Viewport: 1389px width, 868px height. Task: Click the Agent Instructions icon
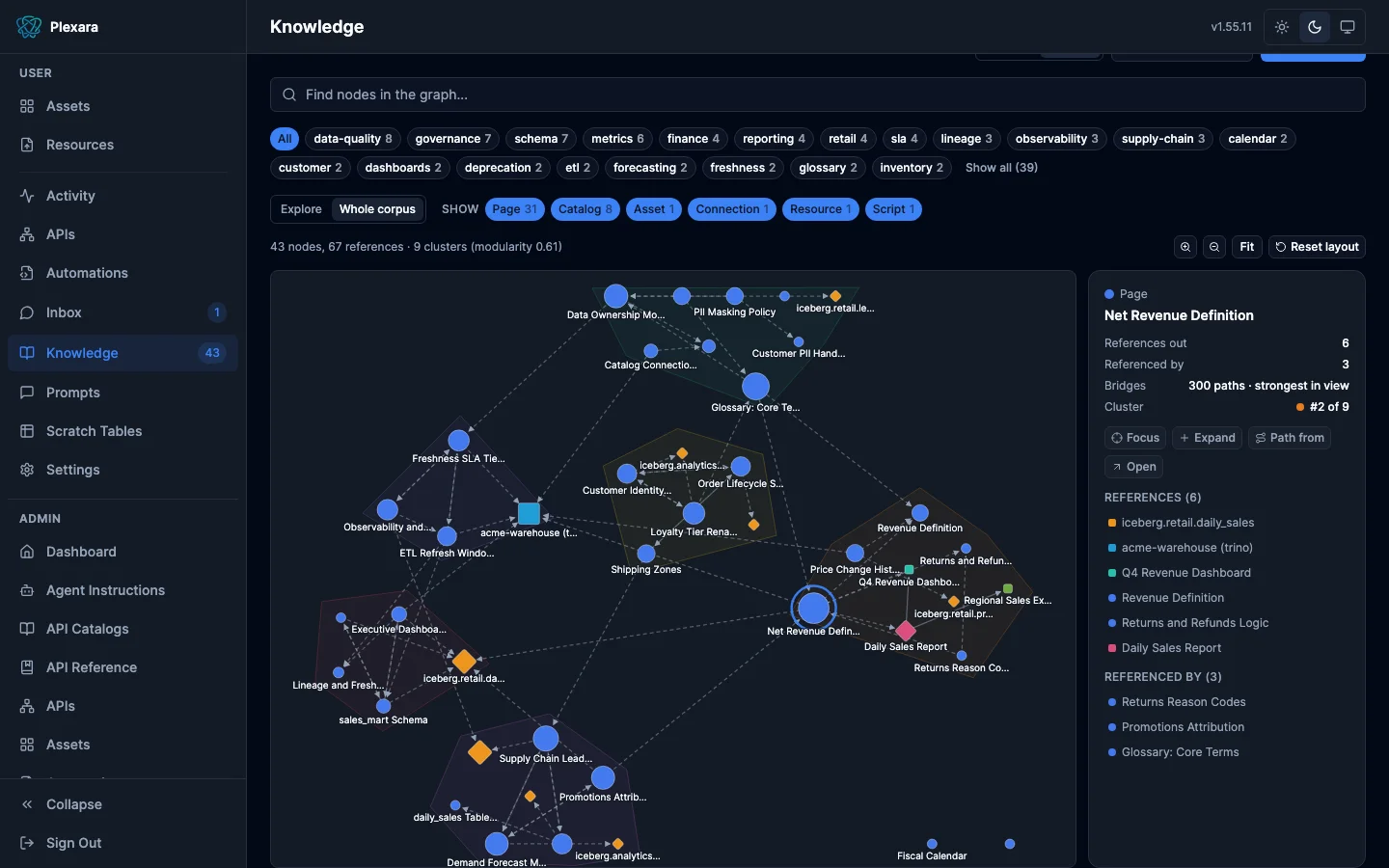pos(27,590)
